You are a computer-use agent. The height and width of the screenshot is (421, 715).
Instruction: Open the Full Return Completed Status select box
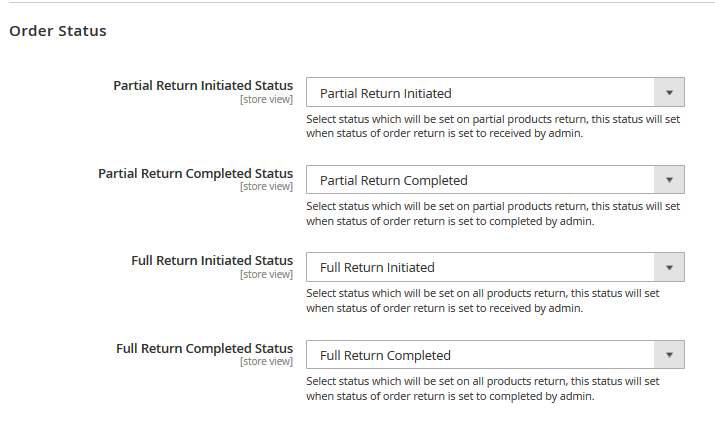[x=495, y=355]
